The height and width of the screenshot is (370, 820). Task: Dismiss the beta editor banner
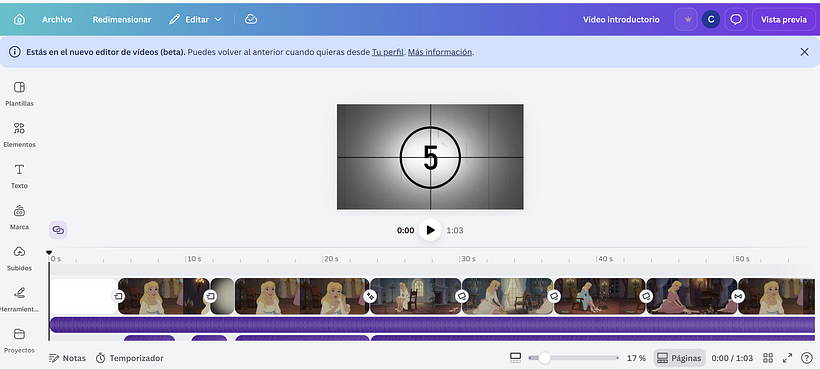(x=804, y=52)
